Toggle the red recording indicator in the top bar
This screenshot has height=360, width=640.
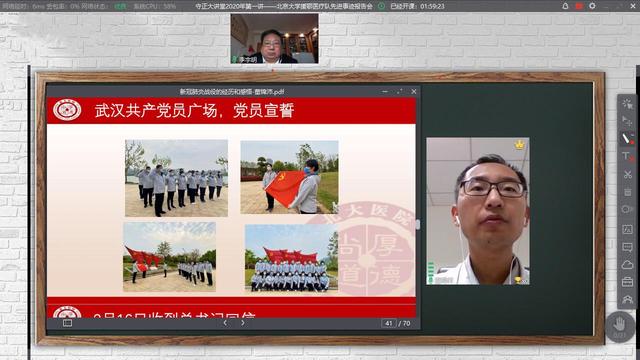pos(579,6)
